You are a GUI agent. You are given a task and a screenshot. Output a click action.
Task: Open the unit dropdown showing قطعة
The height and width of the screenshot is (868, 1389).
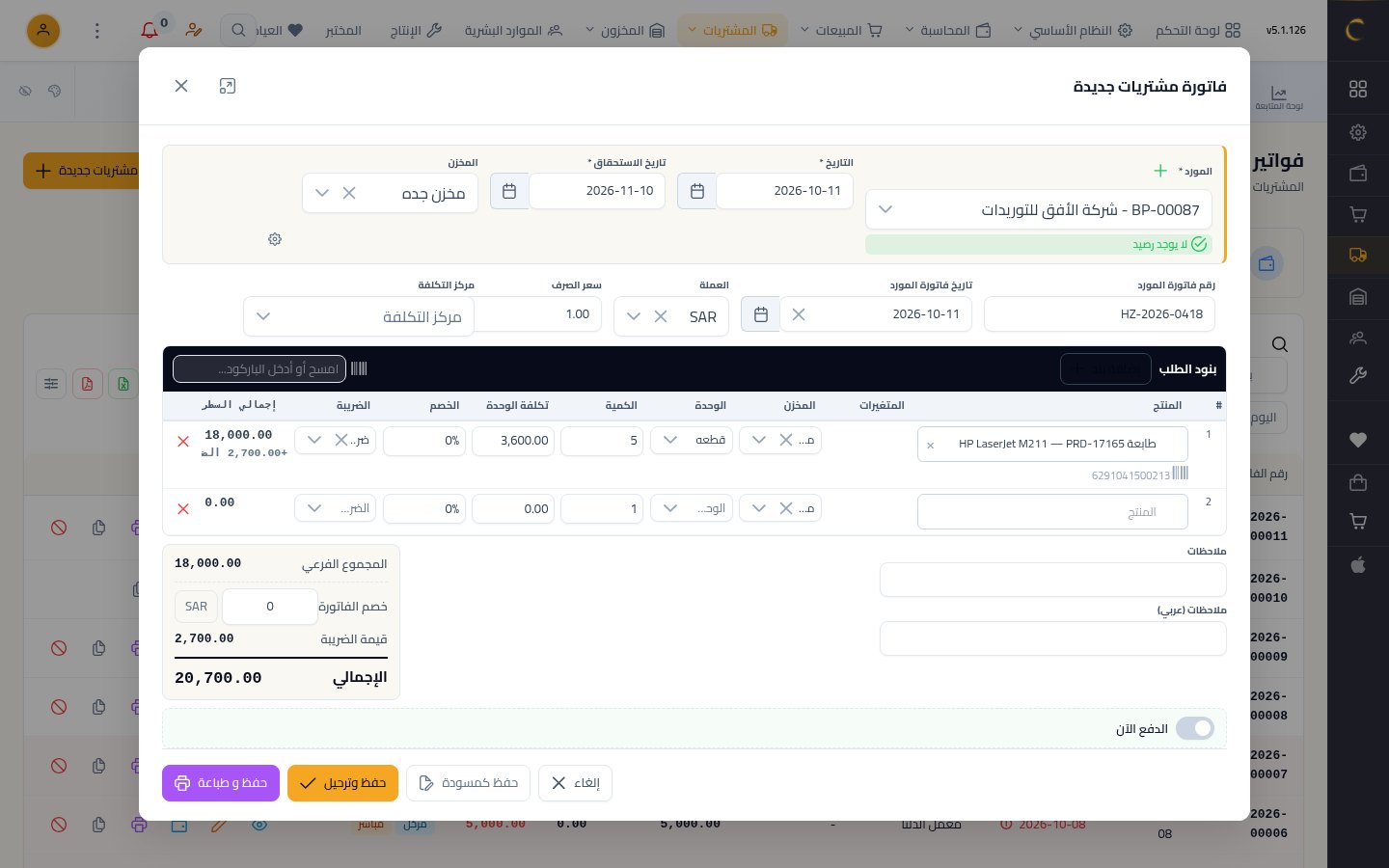[x=692, y=441]
